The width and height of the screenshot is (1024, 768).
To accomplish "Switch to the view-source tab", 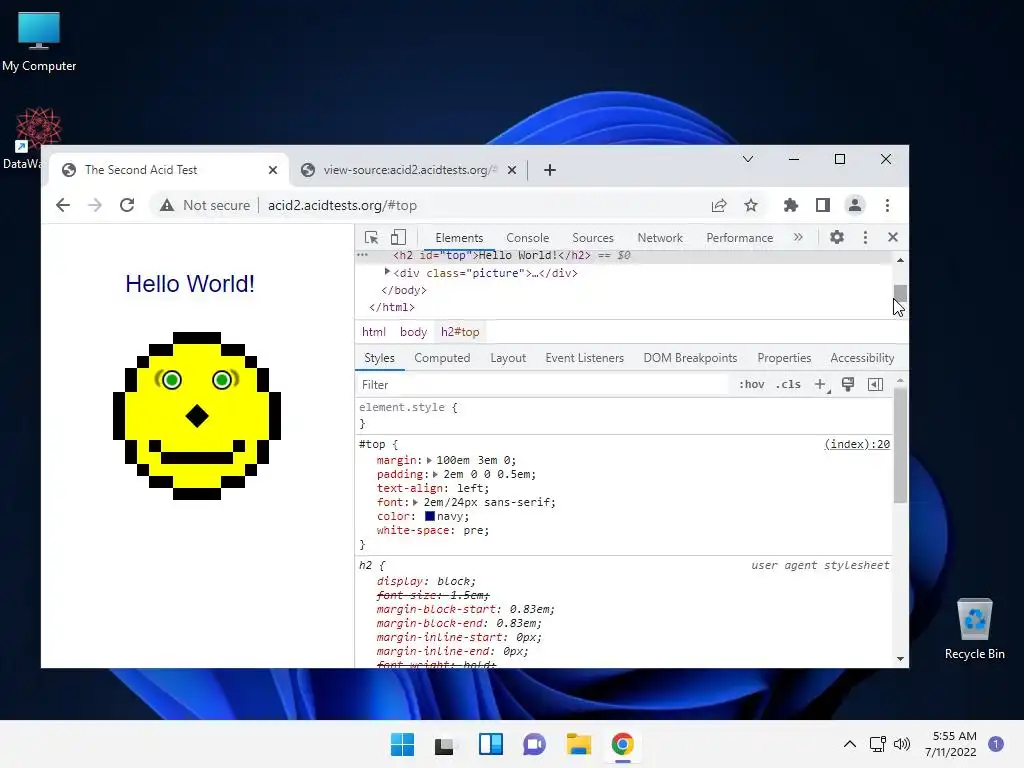I will pos(408,170).
